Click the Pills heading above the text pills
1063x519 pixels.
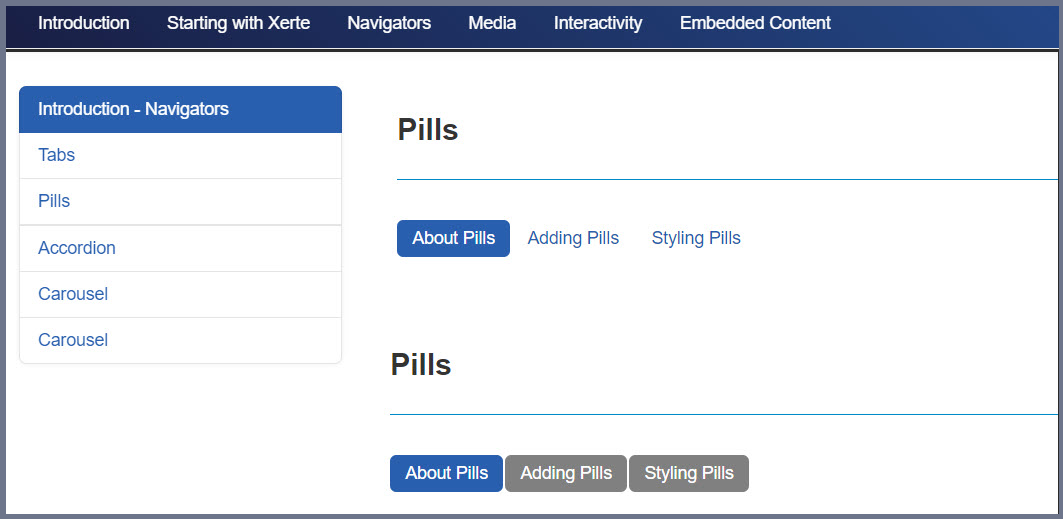[x=428, y=130]
